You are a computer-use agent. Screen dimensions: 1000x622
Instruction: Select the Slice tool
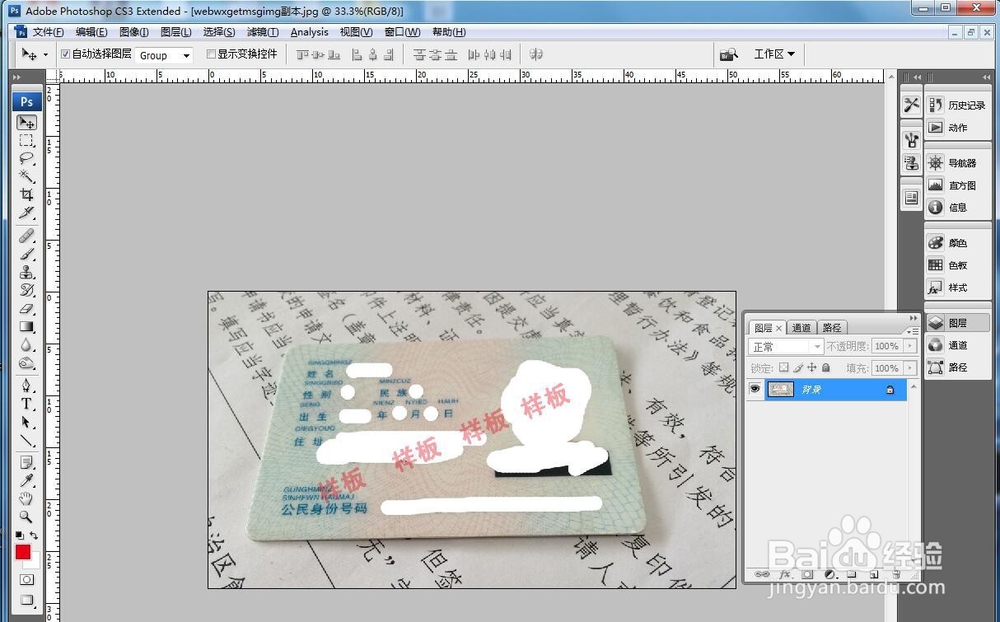point(27,212)
